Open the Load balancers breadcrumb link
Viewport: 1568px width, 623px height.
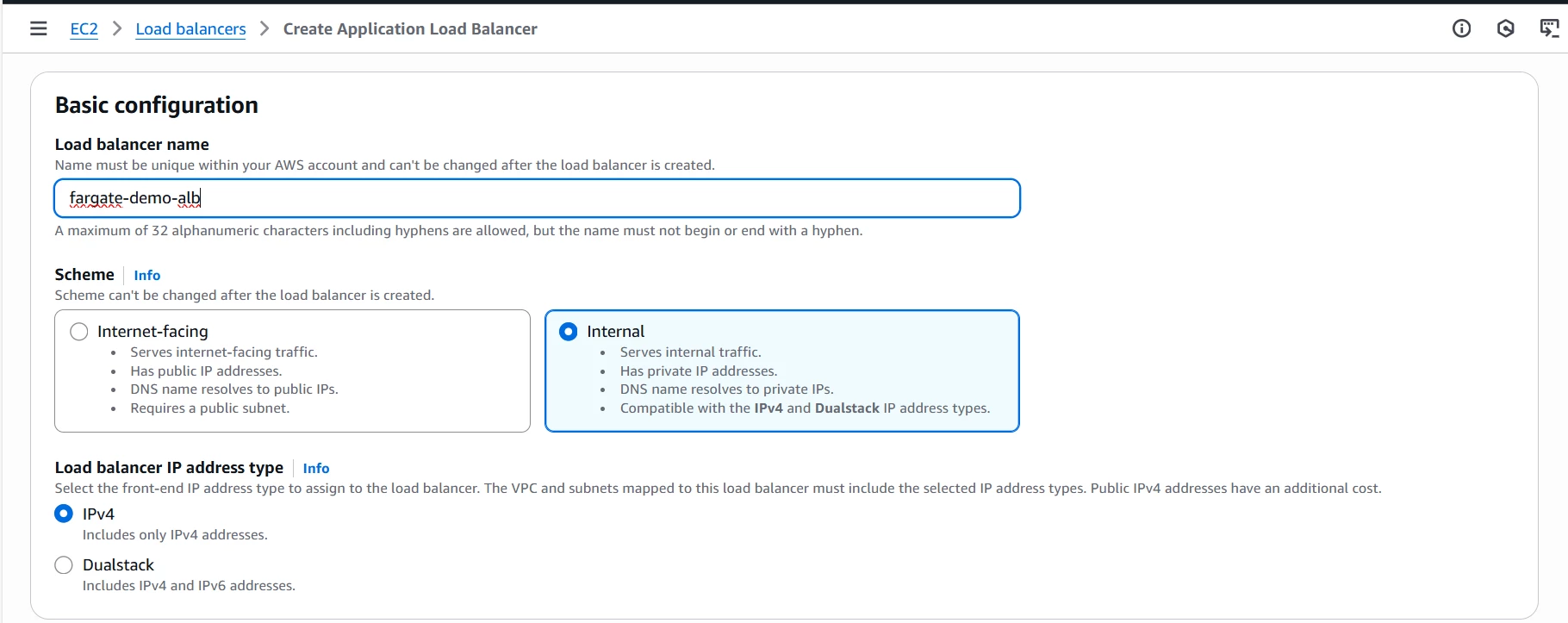tap(190, 28)
